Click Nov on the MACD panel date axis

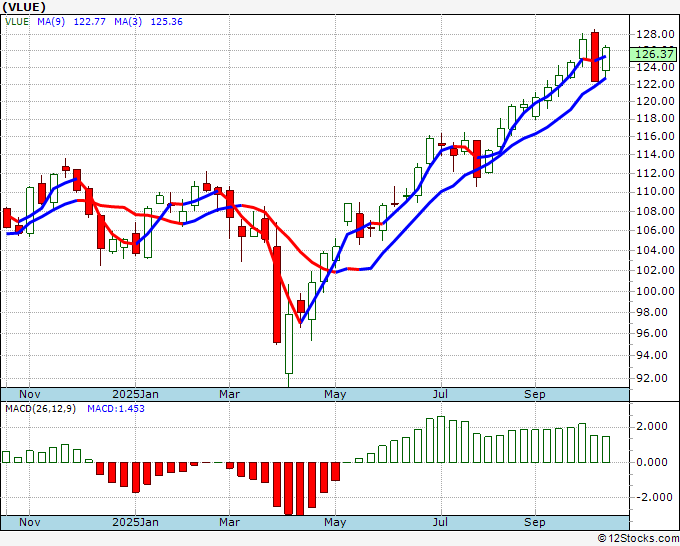[30, 522]
